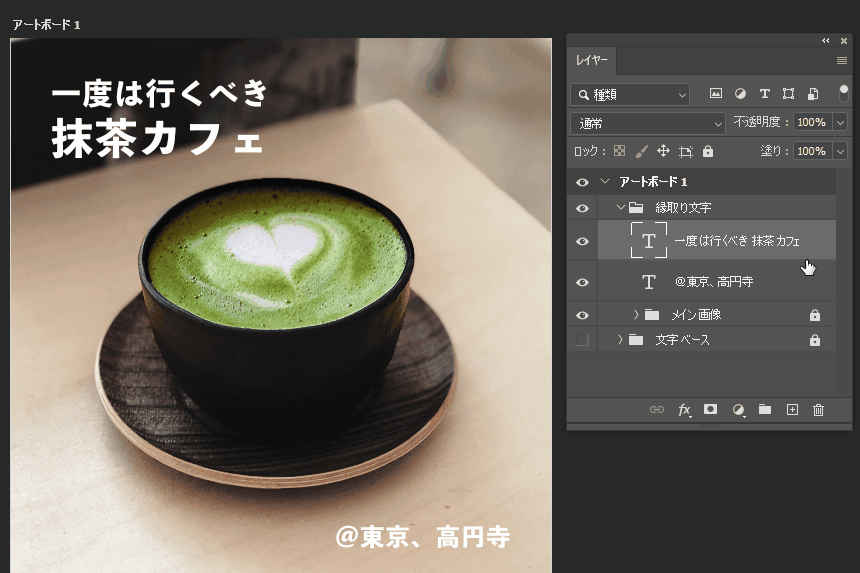Image resolution: width=860 pixels, height=573 pixels.
Task: Select the 一度は行くべき 抹茶カフェ layer thumbnail
Action: [x=649, y=240]
